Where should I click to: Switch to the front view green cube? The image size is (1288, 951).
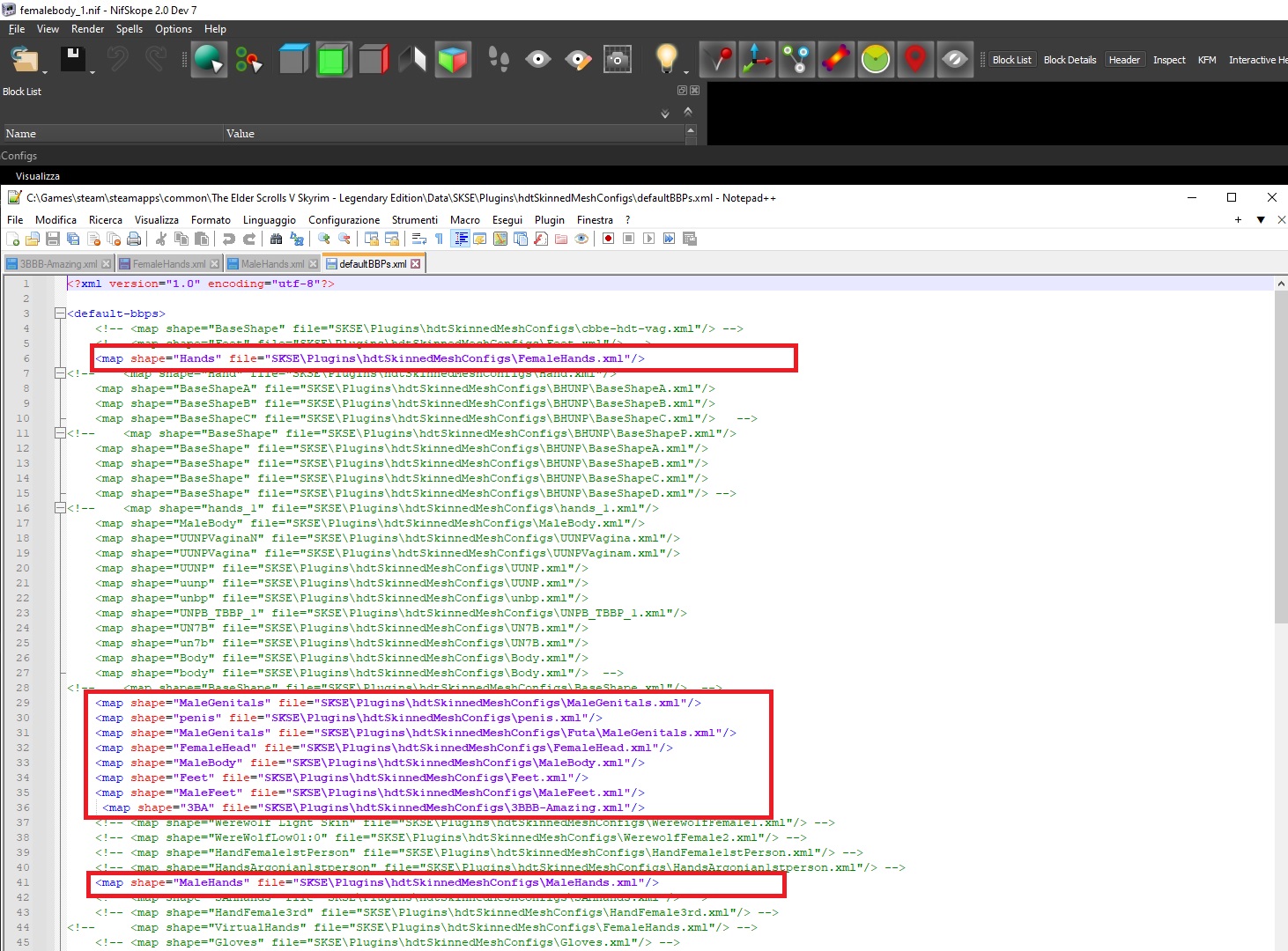(x=334, y=60)
